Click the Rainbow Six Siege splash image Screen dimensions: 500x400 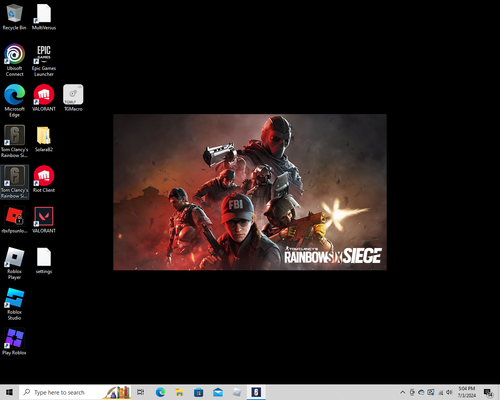250,192
